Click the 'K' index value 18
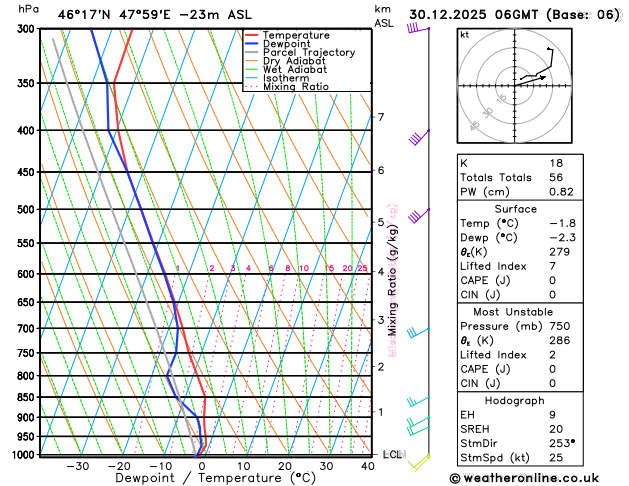 (556, 163)
